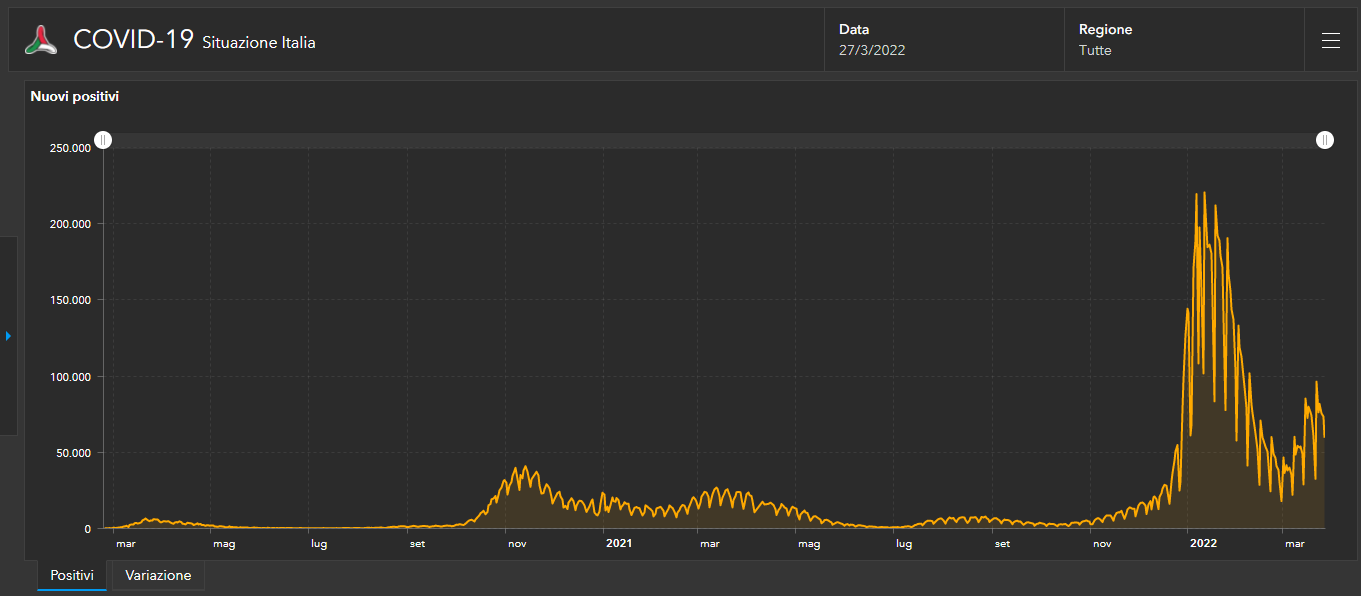Click the highest peak of the orange curve
The width and height of the screenshot is (1361, 596).
click(x=1203, y=193)
